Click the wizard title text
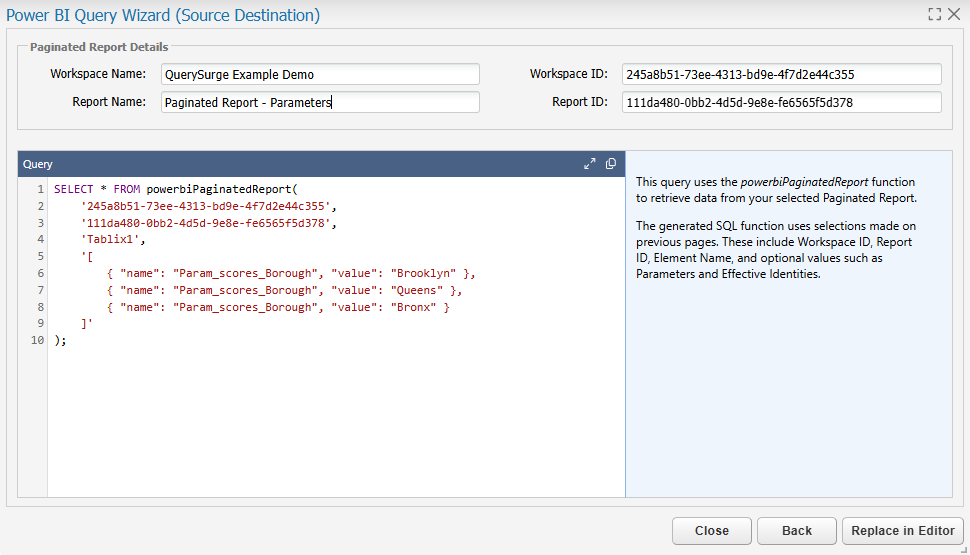This screenshot has height=555, width=970. pos(163,15)
